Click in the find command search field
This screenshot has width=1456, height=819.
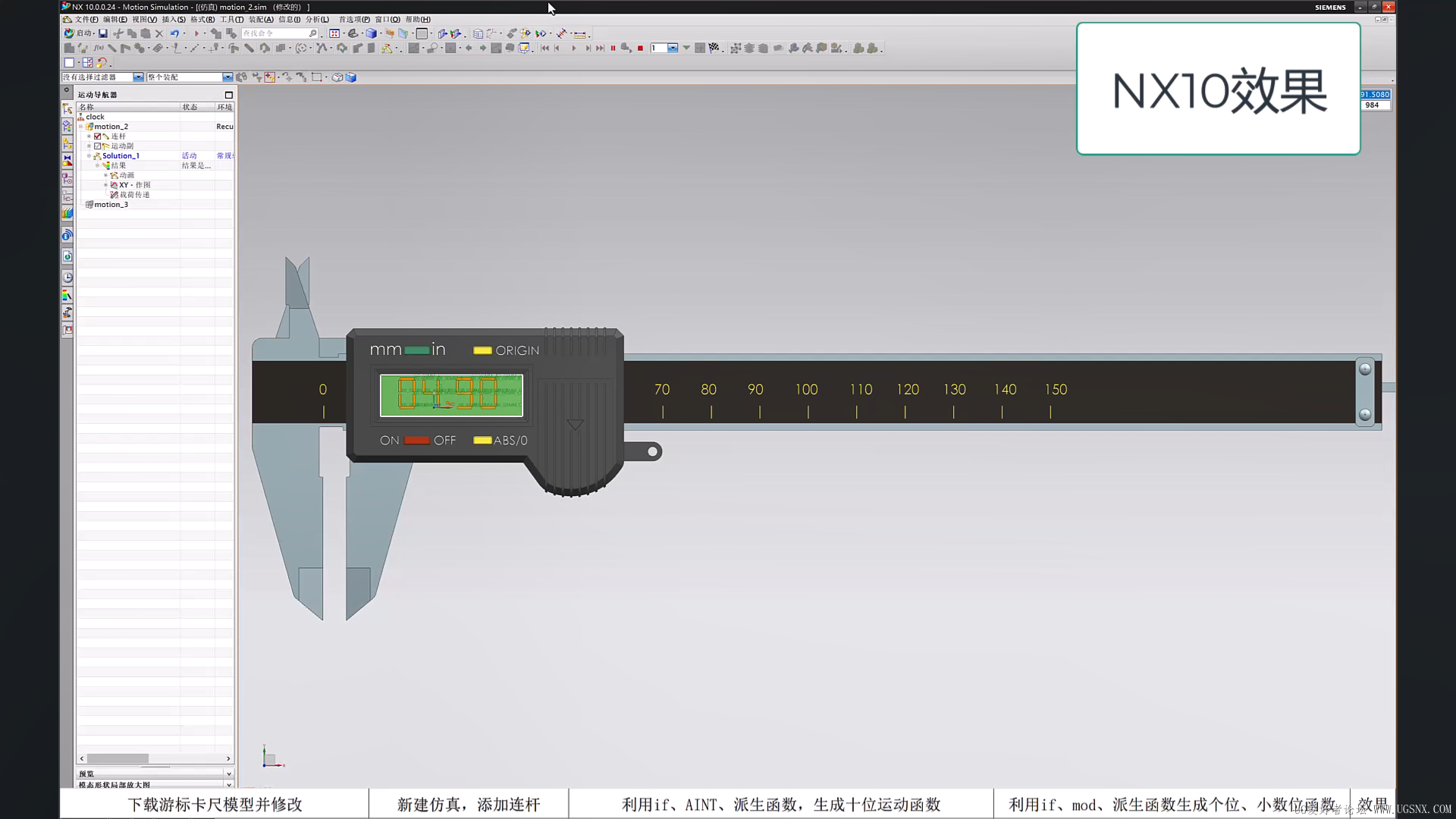pos(275,33)
